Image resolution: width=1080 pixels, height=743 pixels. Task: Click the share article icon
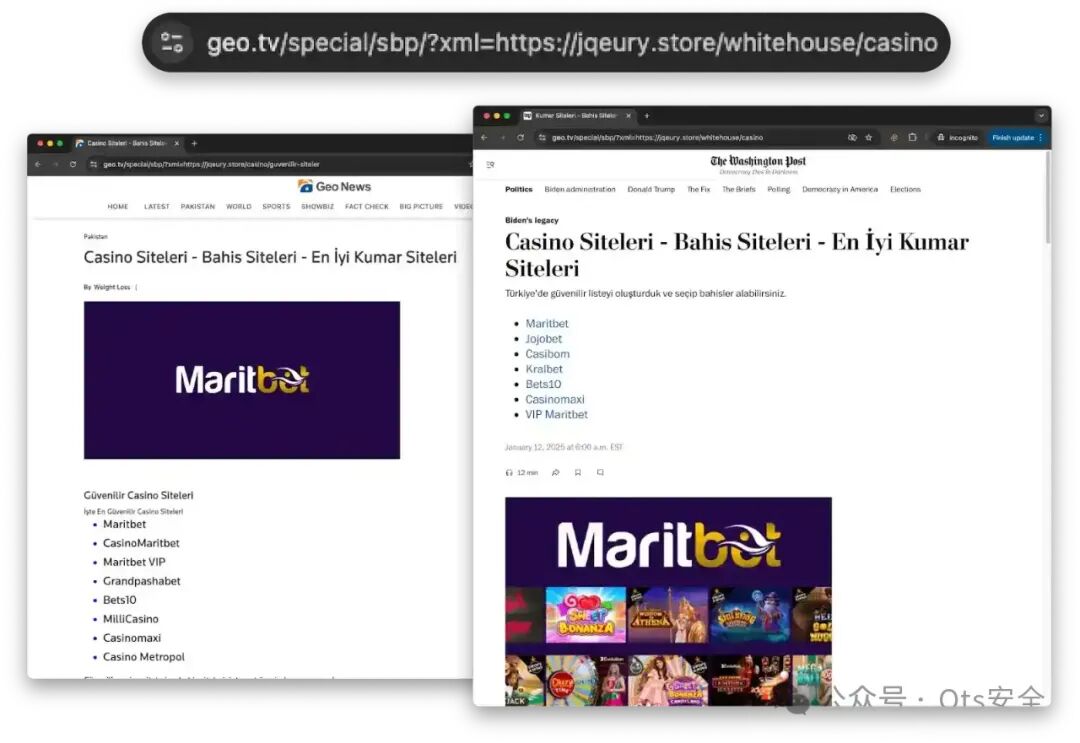coord(556,473)
